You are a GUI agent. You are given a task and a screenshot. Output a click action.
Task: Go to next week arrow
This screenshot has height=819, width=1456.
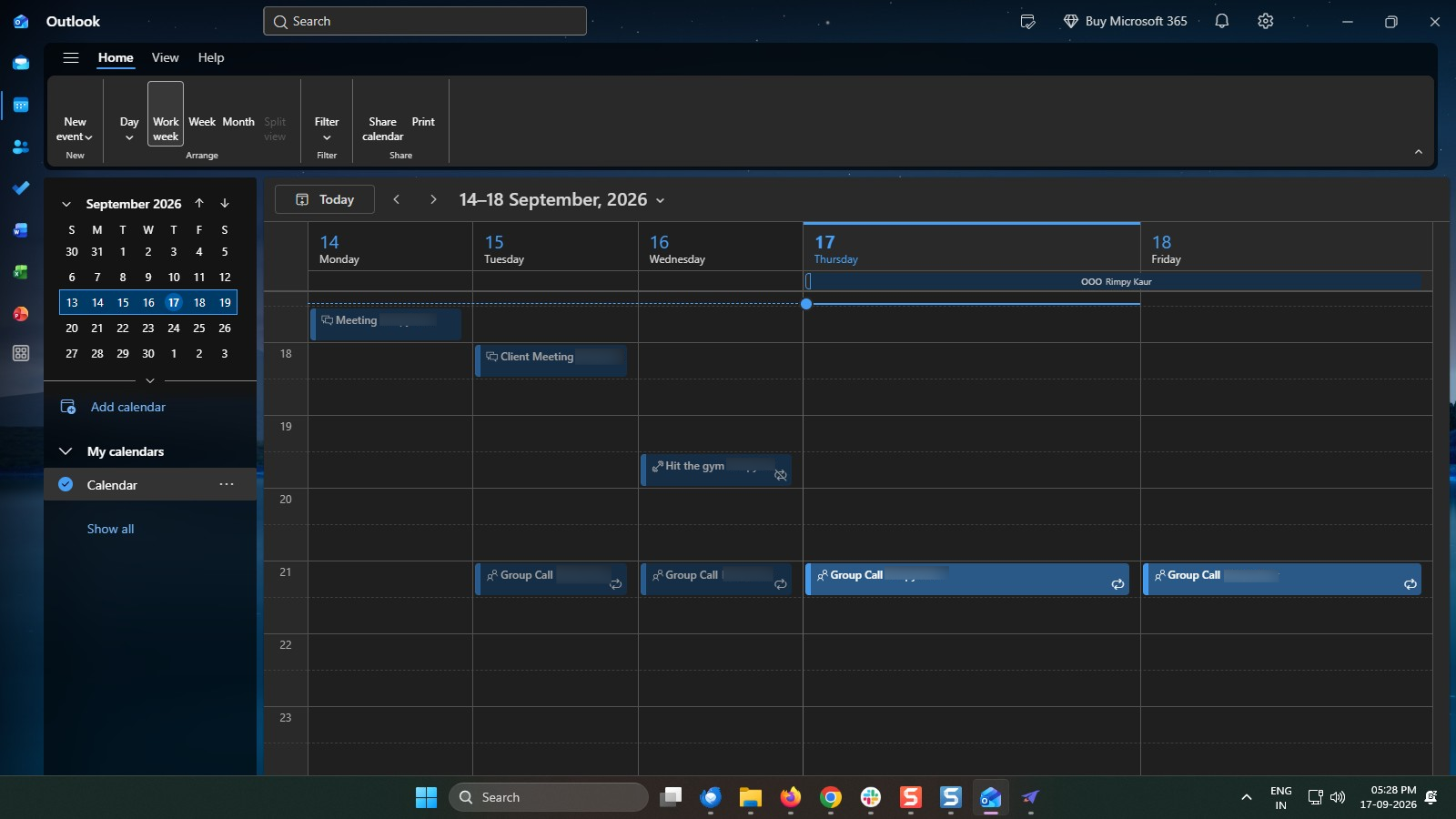[433, 199]
